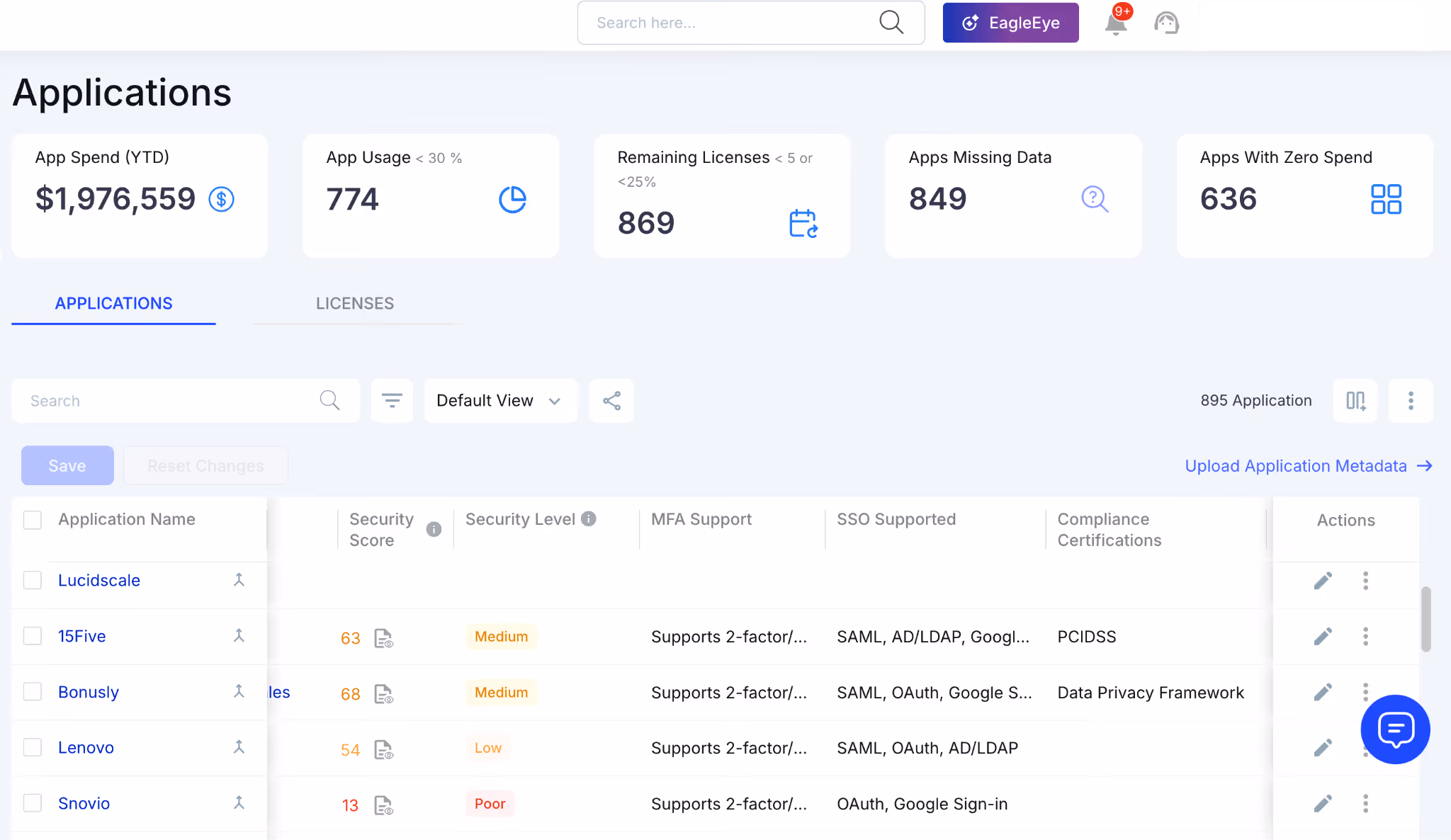Click the table vertical scrollbar

pyautogui.click(x=1425, y=619)
